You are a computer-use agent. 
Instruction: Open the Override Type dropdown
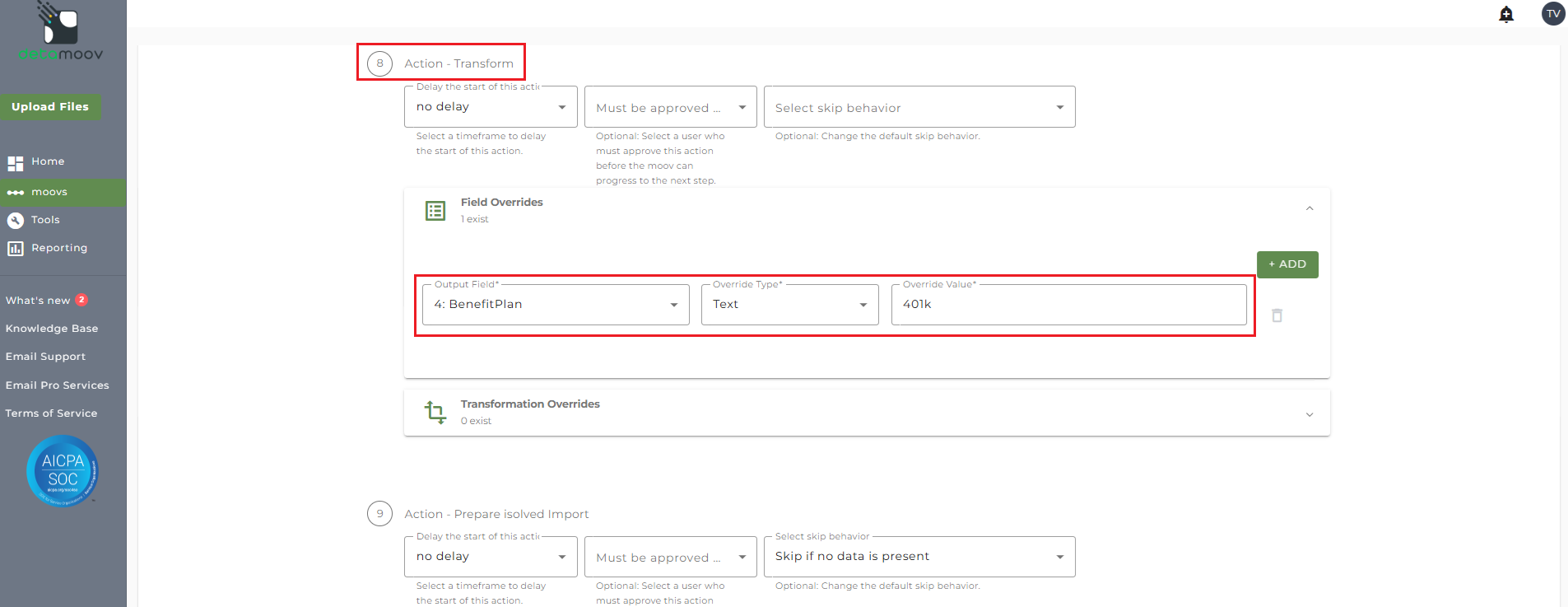click(x=789, y=305)
